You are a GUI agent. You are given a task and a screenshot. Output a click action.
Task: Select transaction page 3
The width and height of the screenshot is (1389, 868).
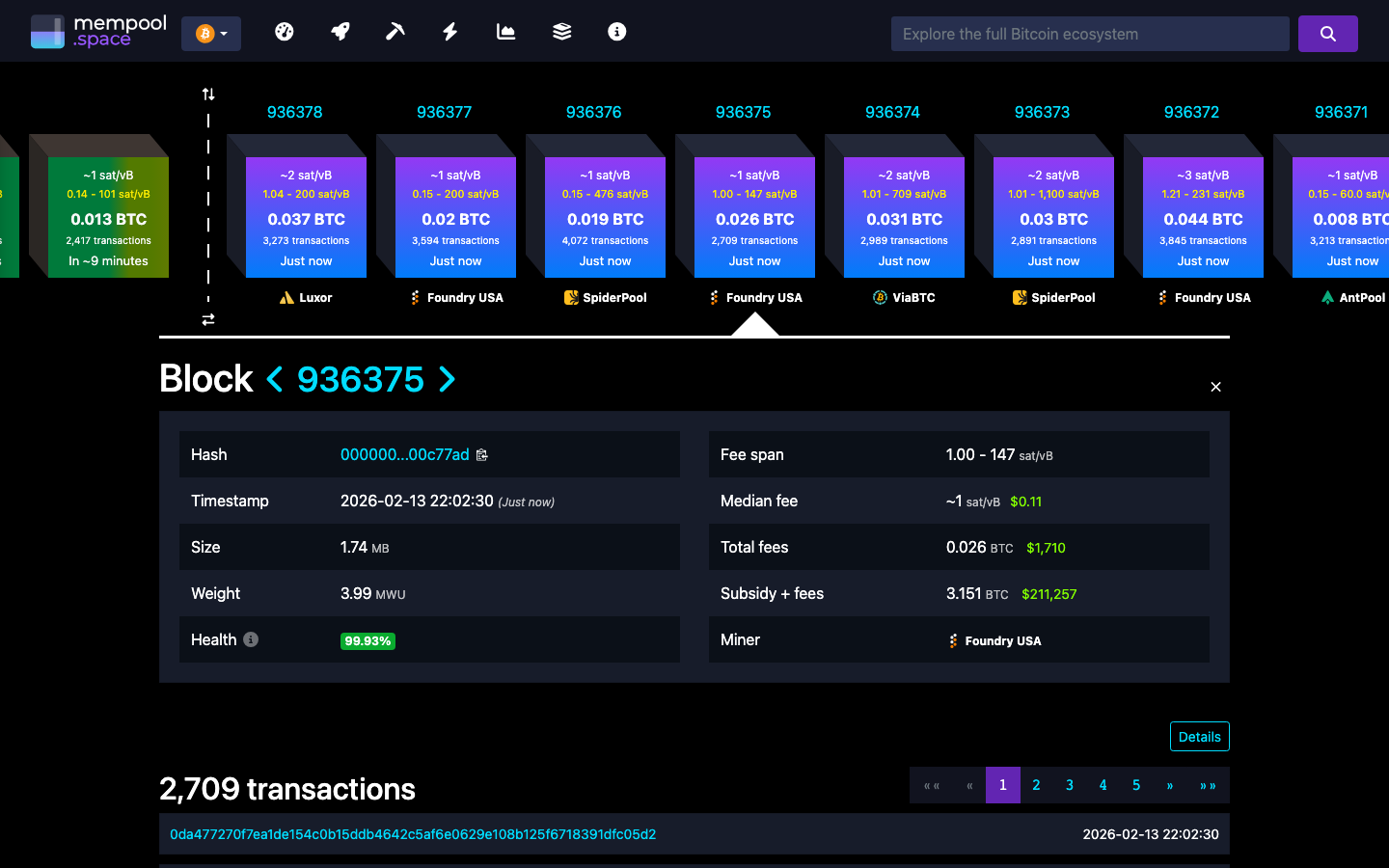[x=1069, y=785]
